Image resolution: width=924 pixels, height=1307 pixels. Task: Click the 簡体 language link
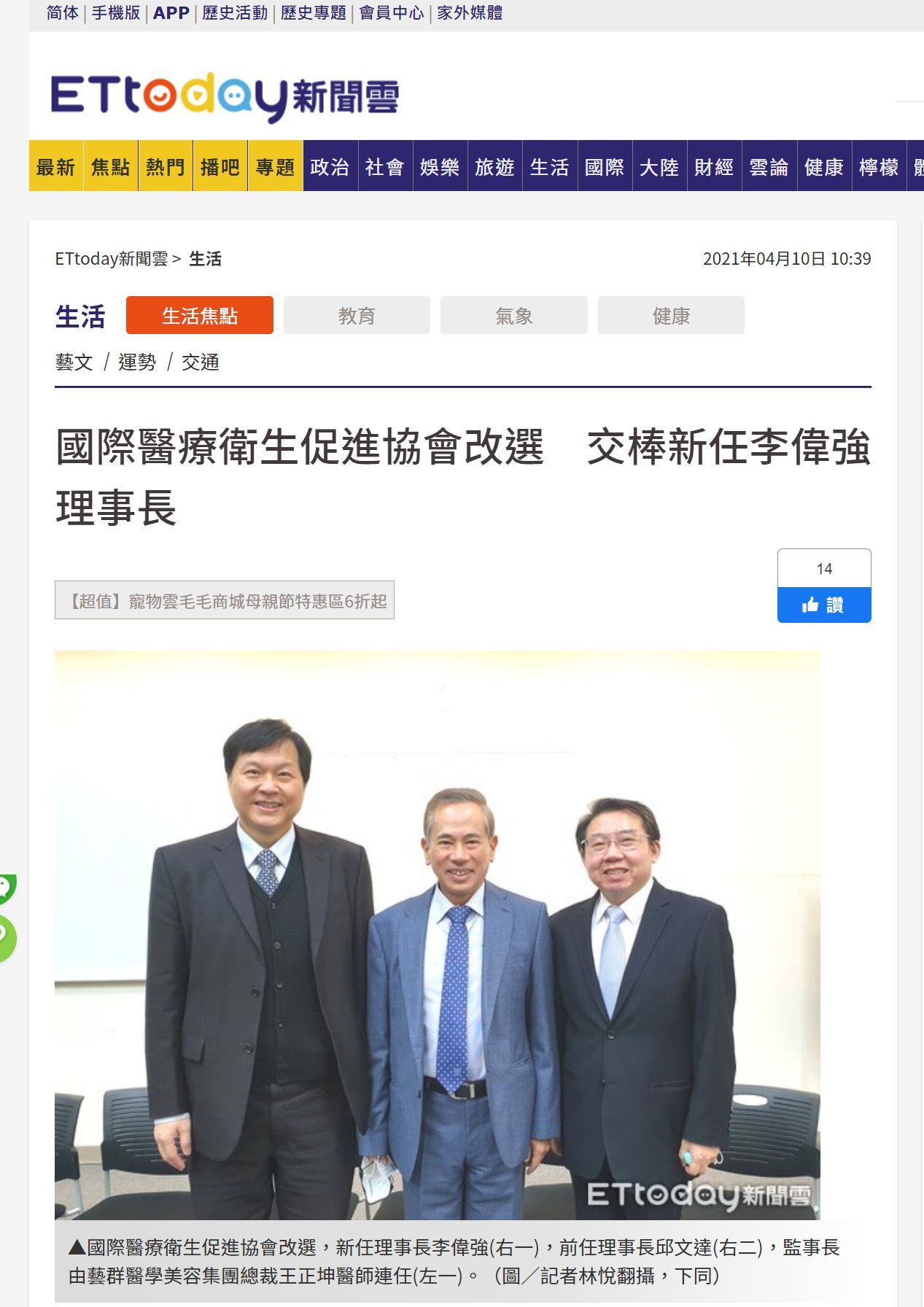(x=63, y=12)
